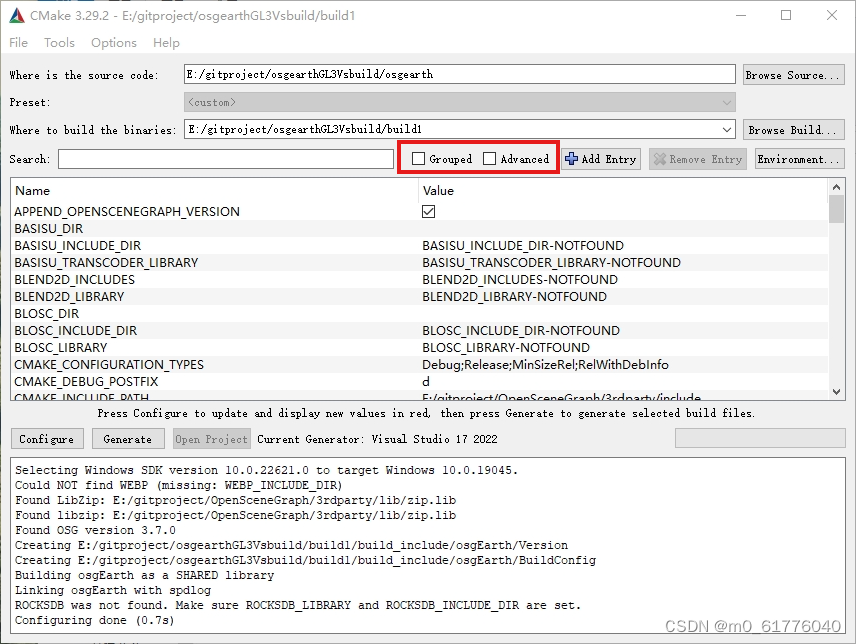This screenshot has height=644, width=856.
Task: Select the BLOSC_DIR cache entry row
Action: 200,313
